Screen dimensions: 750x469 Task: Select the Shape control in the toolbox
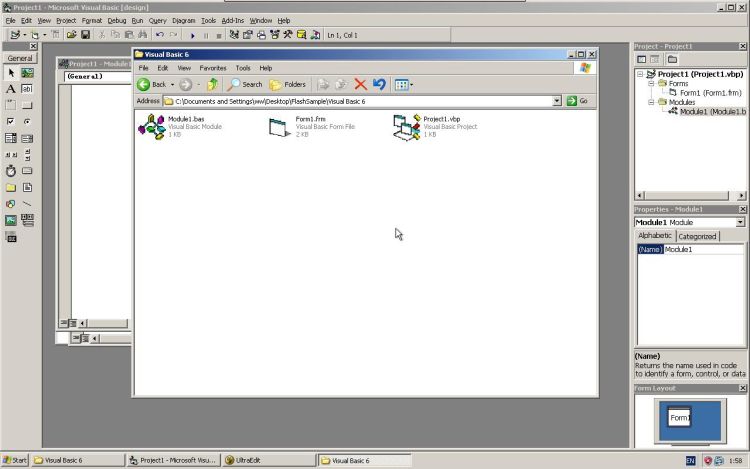(x=11, y=204)
